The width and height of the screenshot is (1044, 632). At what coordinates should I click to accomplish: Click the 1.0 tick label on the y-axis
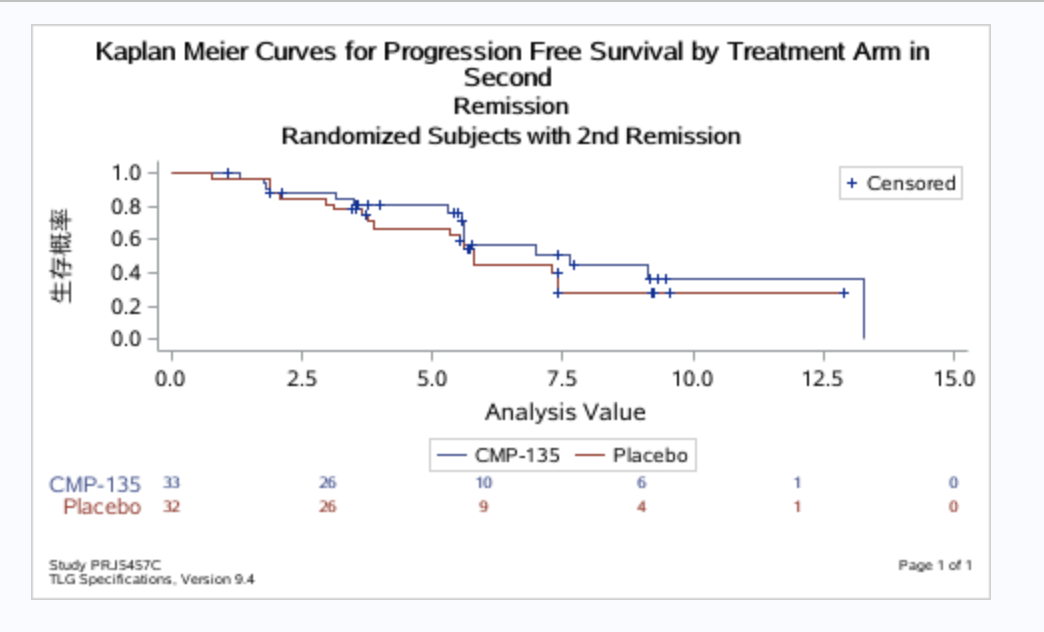(x=126, y=173)
